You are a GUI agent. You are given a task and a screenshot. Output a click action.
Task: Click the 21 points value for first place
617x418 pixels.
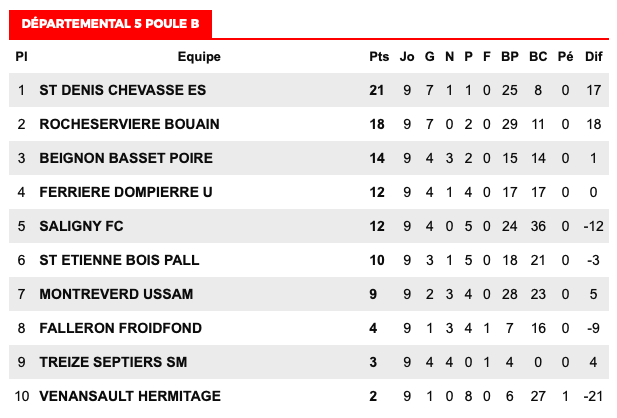[377, 90]
